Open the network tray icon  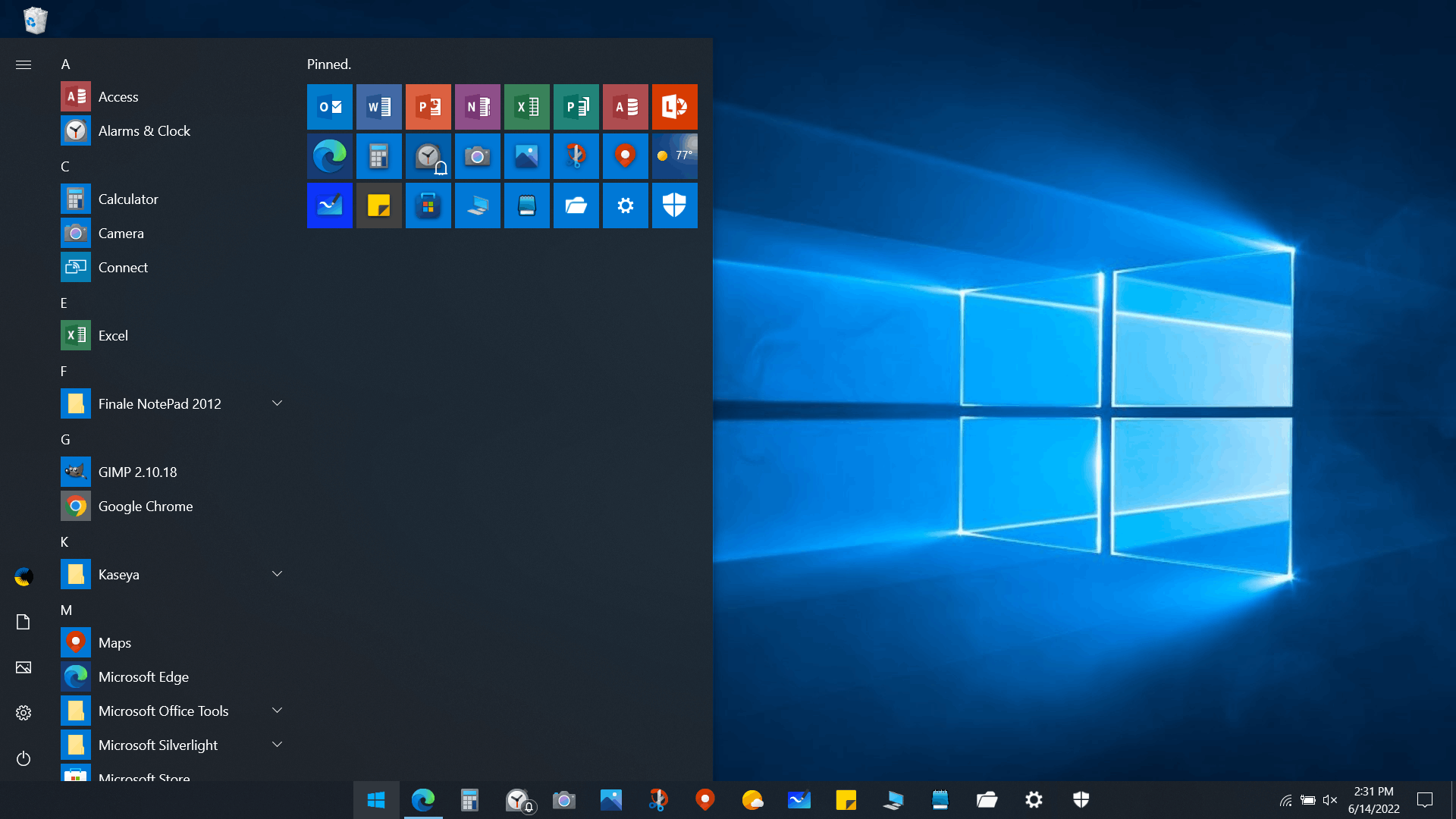[x=1286, y=800]
